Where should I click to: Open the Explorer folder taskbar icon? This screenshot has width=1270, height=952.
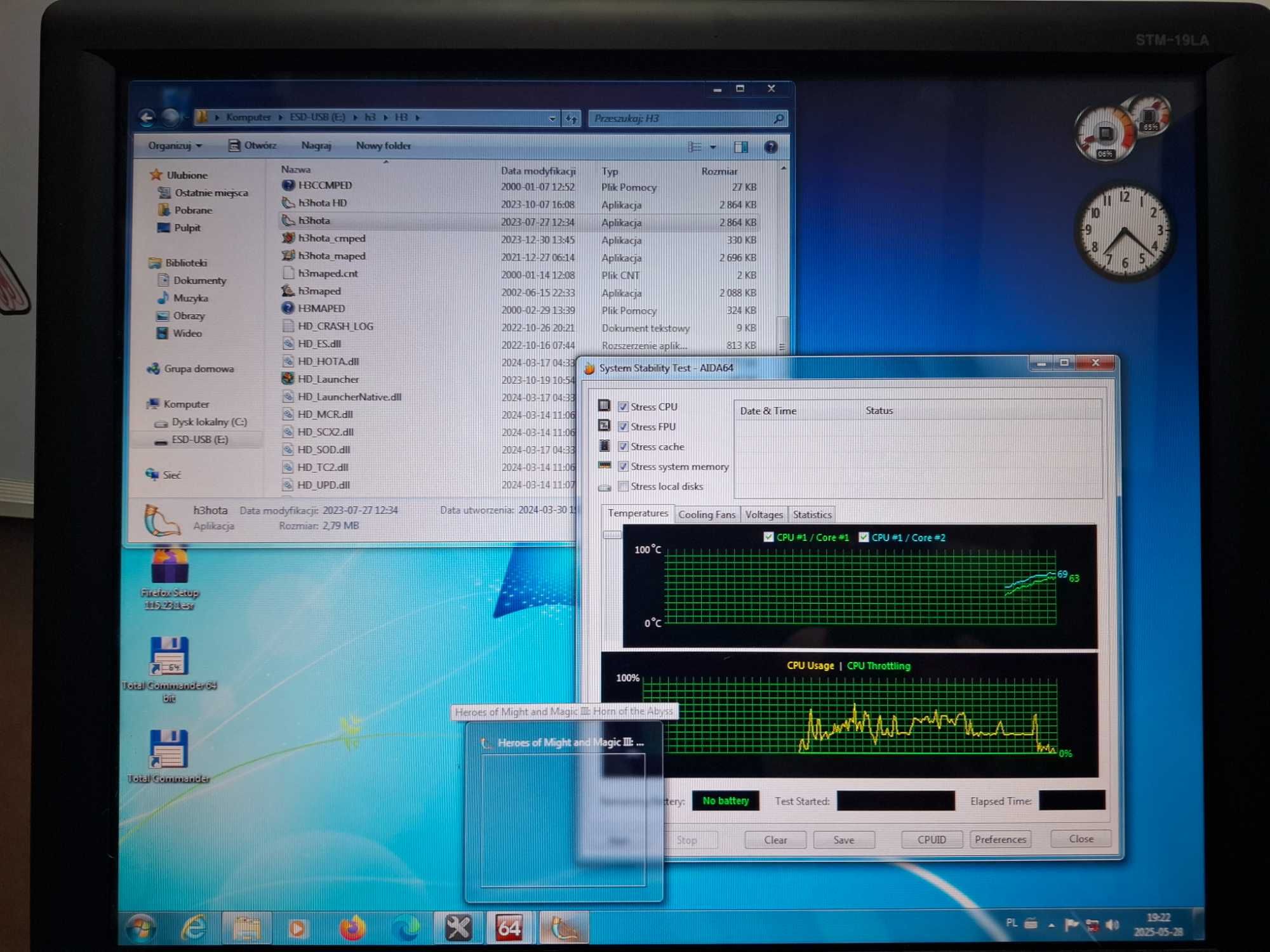pyautogui.click(x=246, y=929)
